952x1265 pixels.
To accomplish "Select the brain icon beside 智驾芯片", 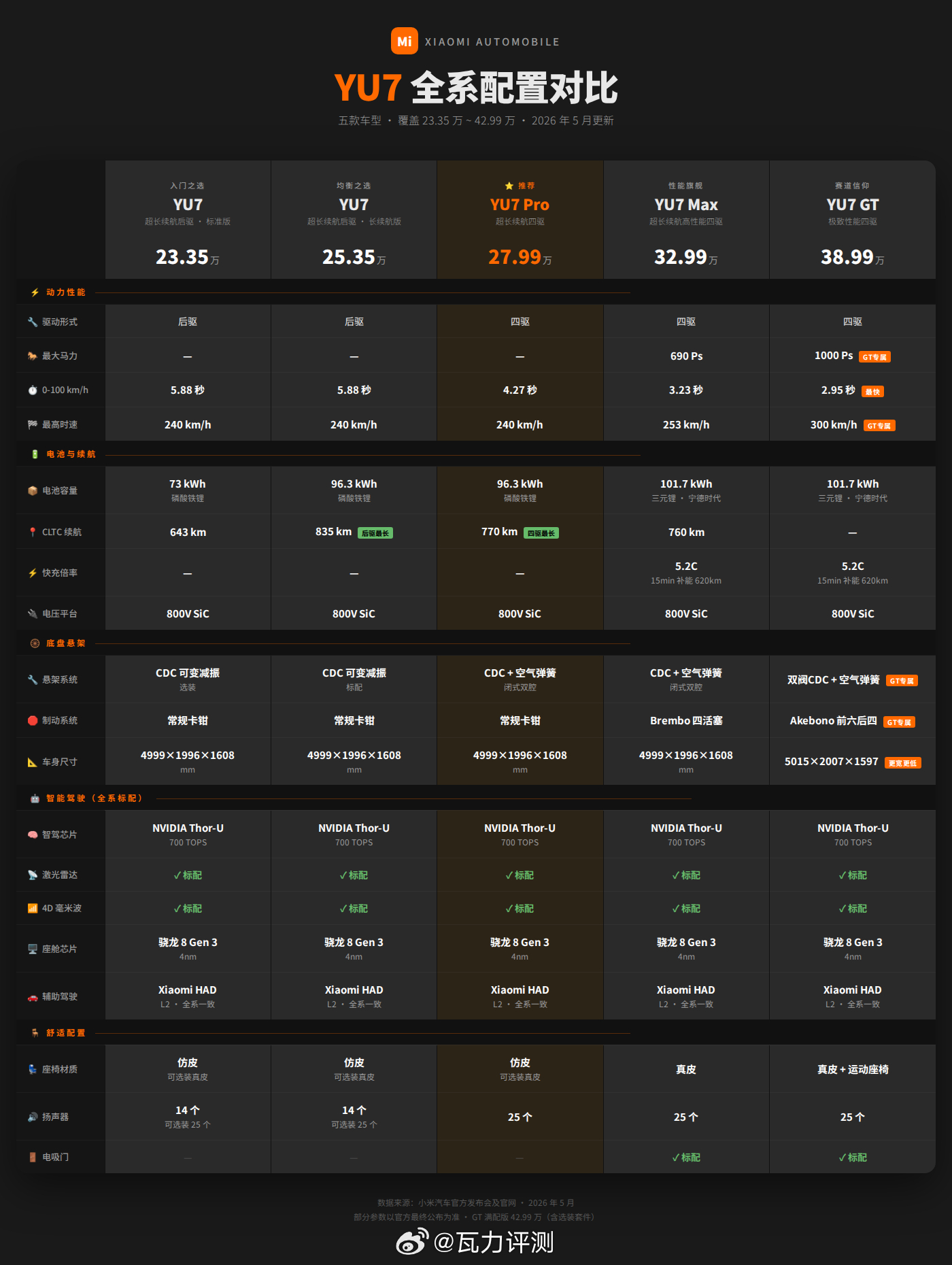I will pyautogui.click(x=32, y=834).
